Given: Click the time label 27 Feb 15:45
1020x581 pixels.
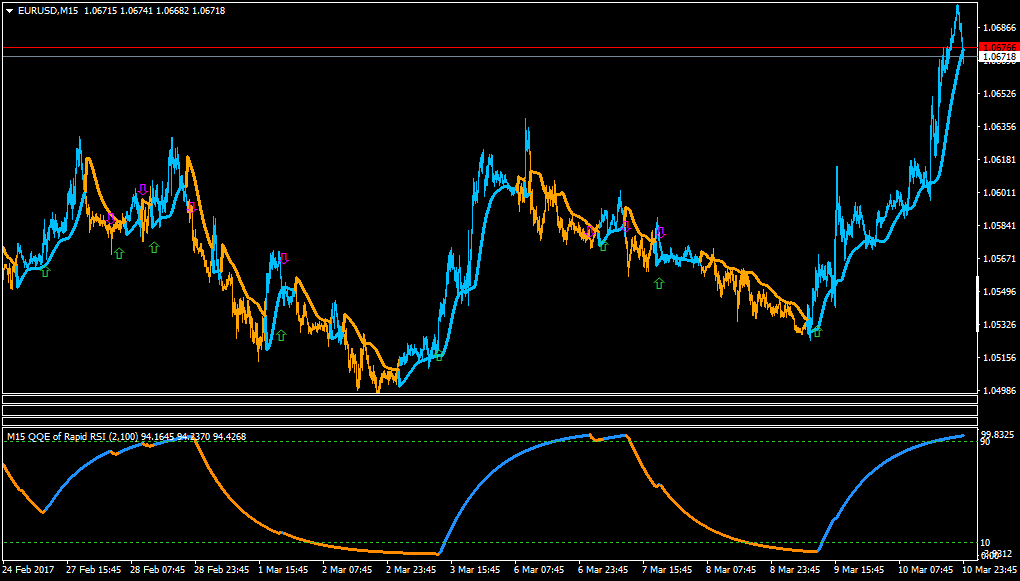Looking at the screenshot, I should click(x=94, y=570).
